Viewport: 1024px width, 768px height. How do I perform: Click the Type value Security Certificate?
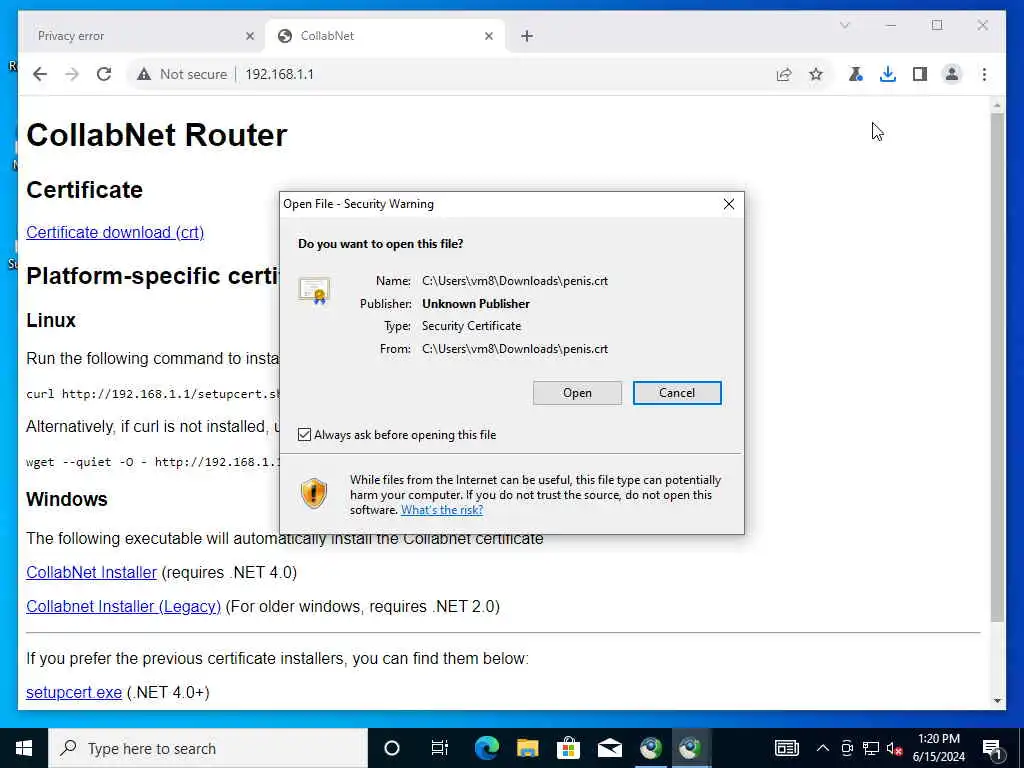(x=472, y=326)
